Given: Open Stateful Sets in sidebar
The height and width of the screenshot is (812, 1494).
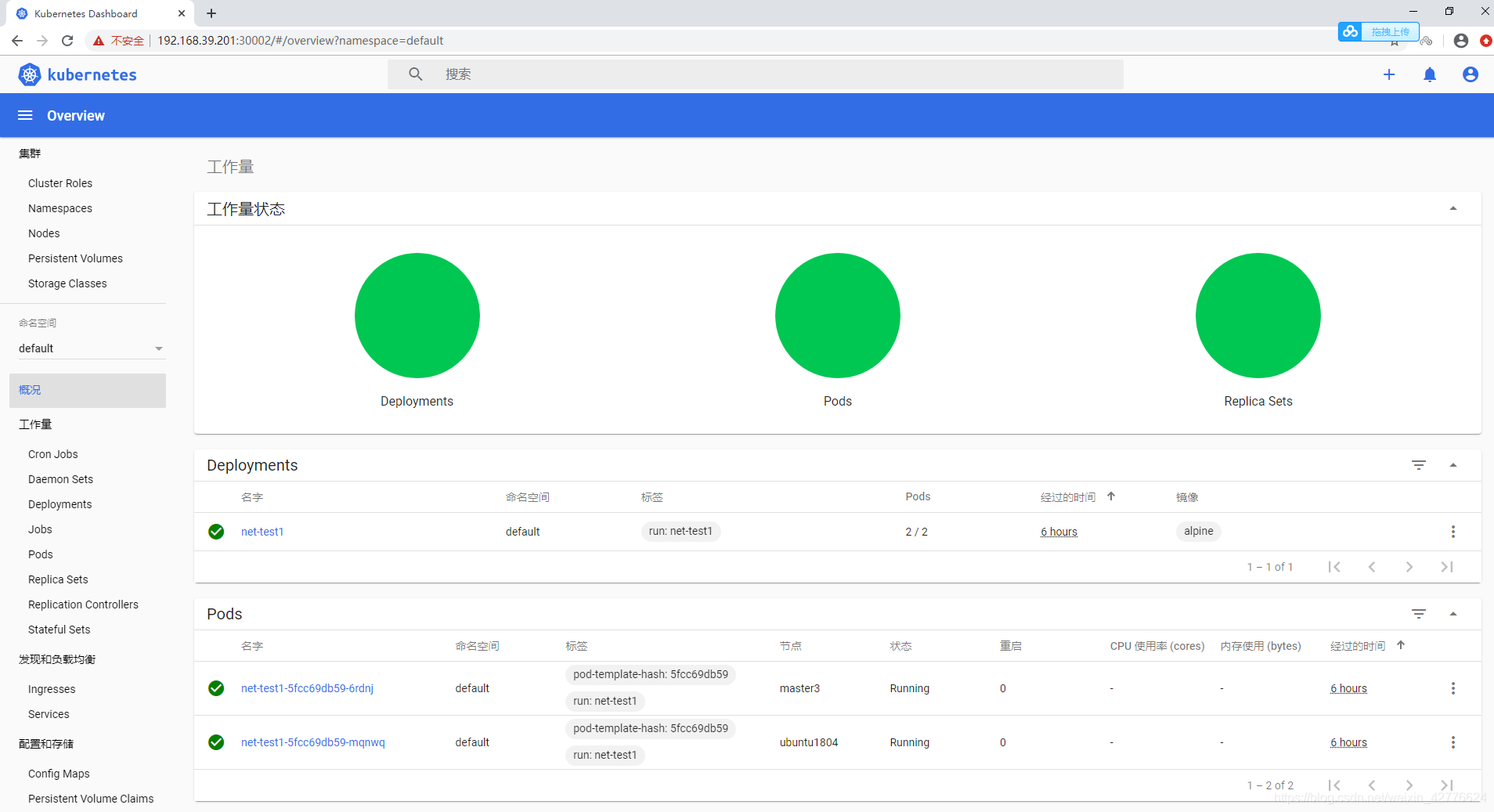Looking at the screenshot, I should click(59, 630).
